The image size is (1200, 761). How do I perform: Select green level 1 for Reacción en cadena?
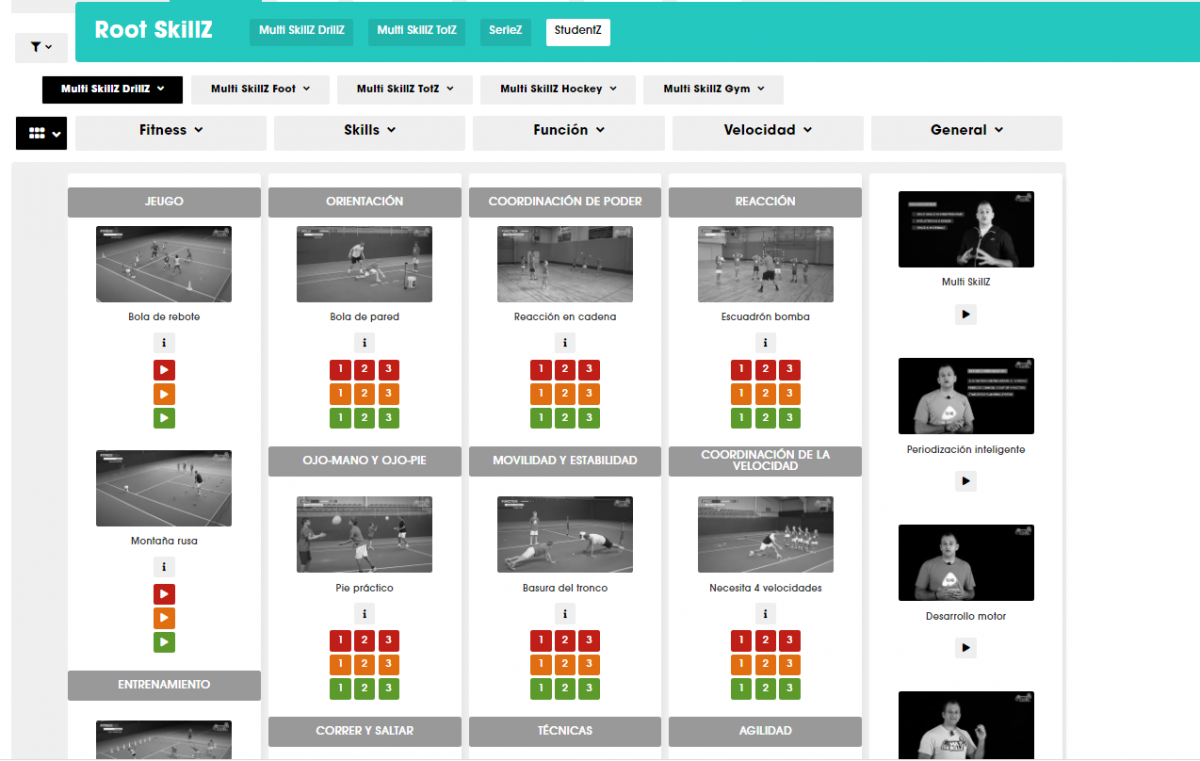[541, 418]
